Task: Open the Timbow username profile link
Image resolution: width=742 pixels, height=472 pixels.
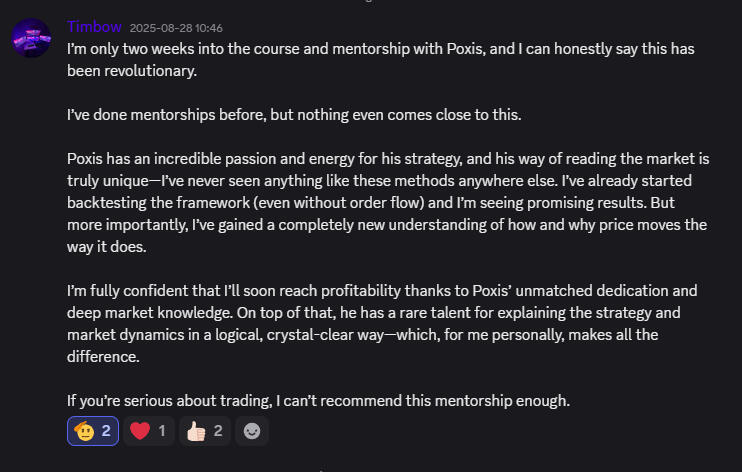Action: (91, 27)
